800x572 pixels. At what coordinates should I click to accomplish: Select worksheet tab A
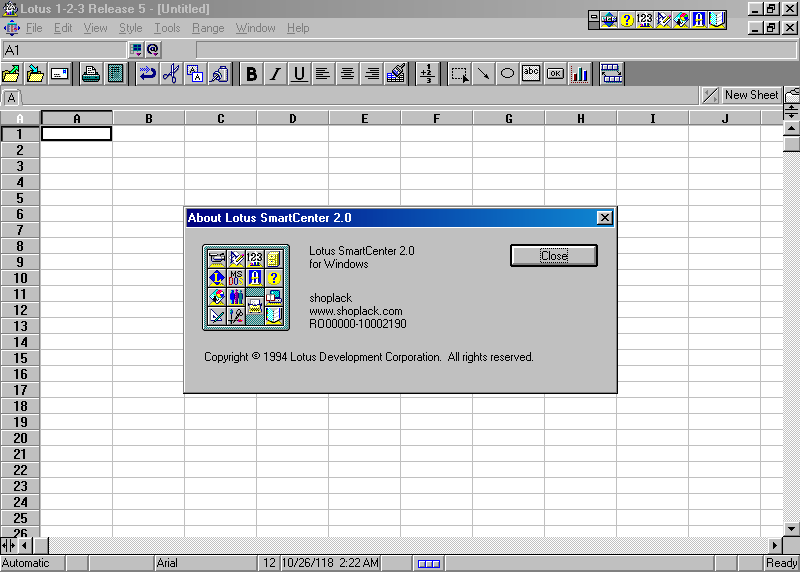pyautogui.click(x=11, y=97)
